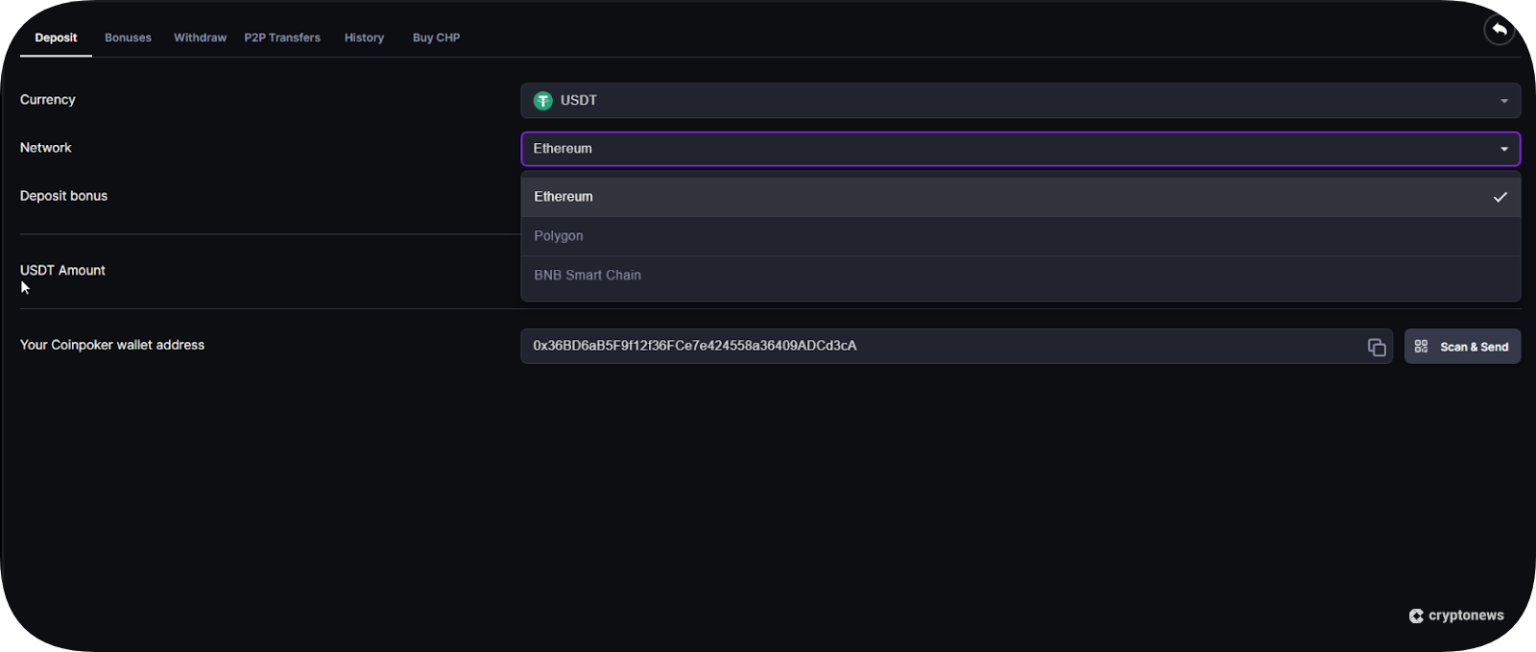Switch to the Bonuses tab
The width and height of the screenshot is (1536, 652).
[x=128, y=38]
